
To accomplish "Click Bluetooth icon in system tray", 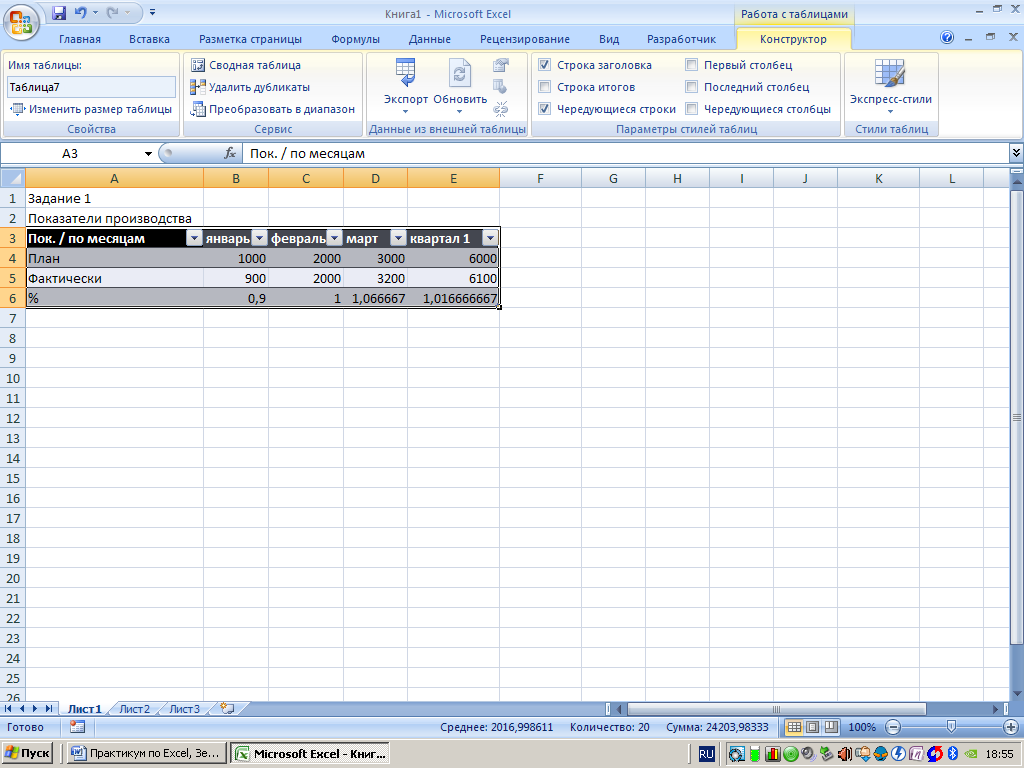I will coord(952,754).
